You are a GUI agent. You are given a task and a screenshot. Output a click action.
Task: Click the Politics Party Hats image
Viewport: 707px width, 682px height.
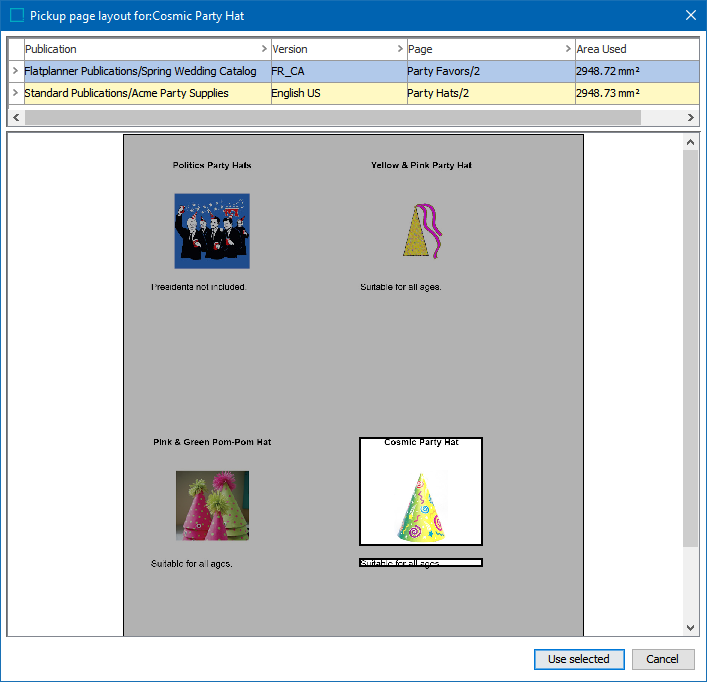point(212,231)
